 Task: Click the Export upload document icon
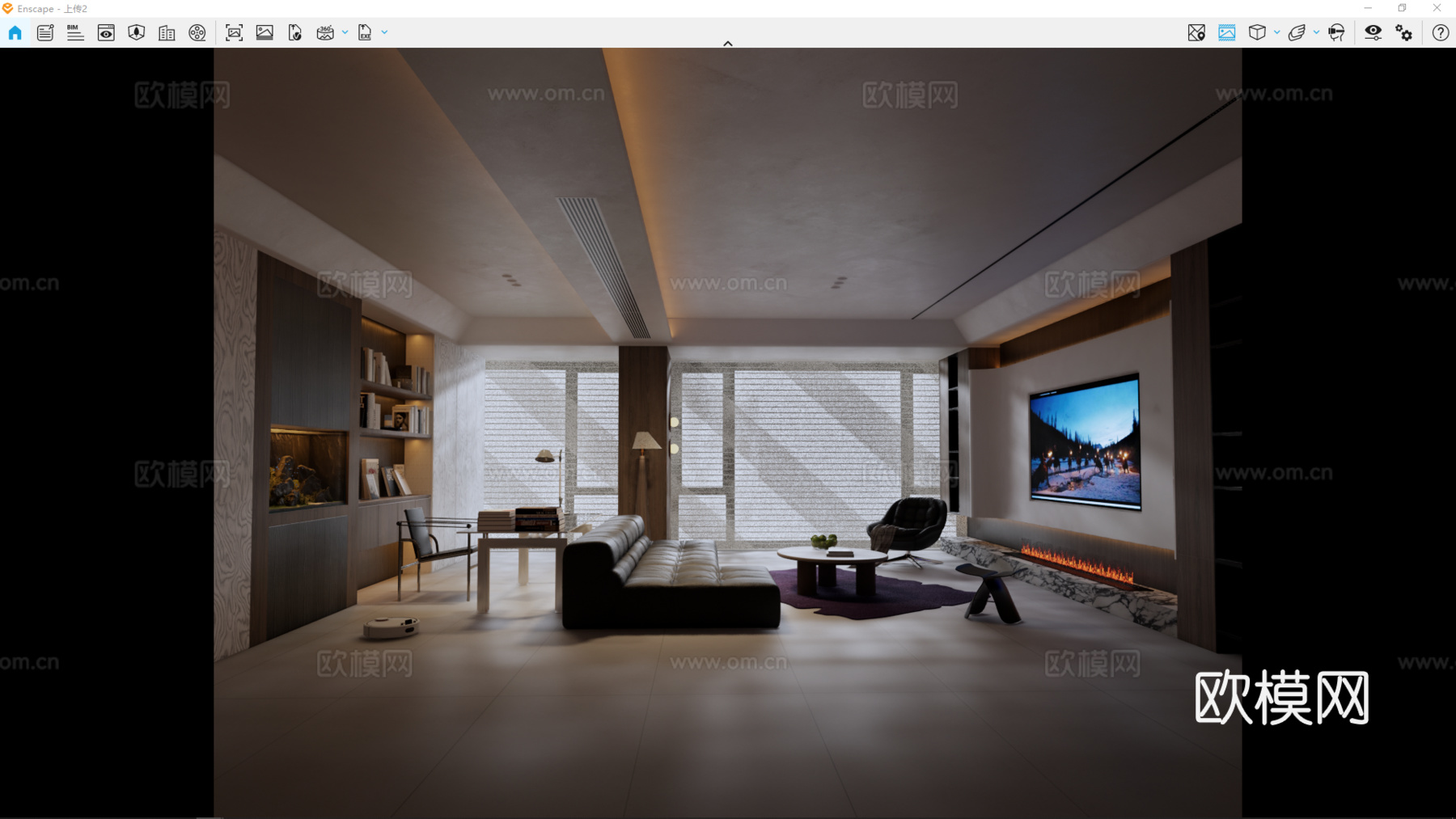(x=295, y=32)
